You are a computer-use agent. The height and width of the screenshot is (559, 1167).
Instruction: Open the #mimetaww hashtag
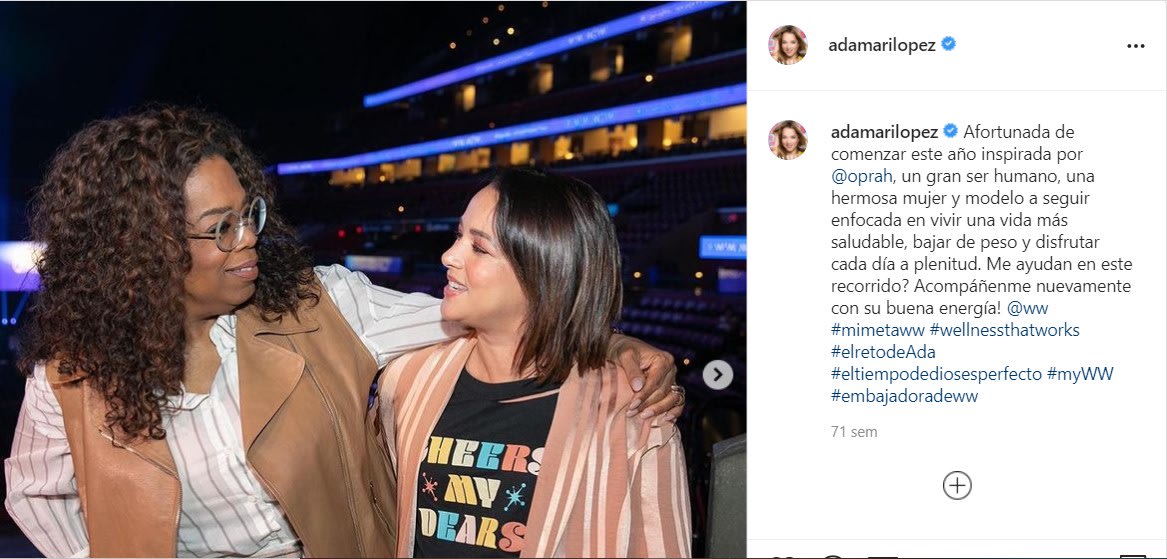pos(877,330)
